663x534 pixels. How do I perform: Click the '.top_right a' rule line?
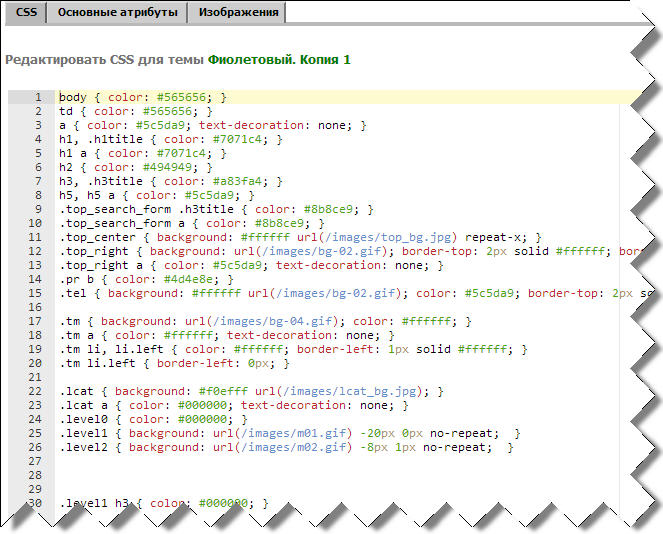pyautogui.click(x=251, y=265)
